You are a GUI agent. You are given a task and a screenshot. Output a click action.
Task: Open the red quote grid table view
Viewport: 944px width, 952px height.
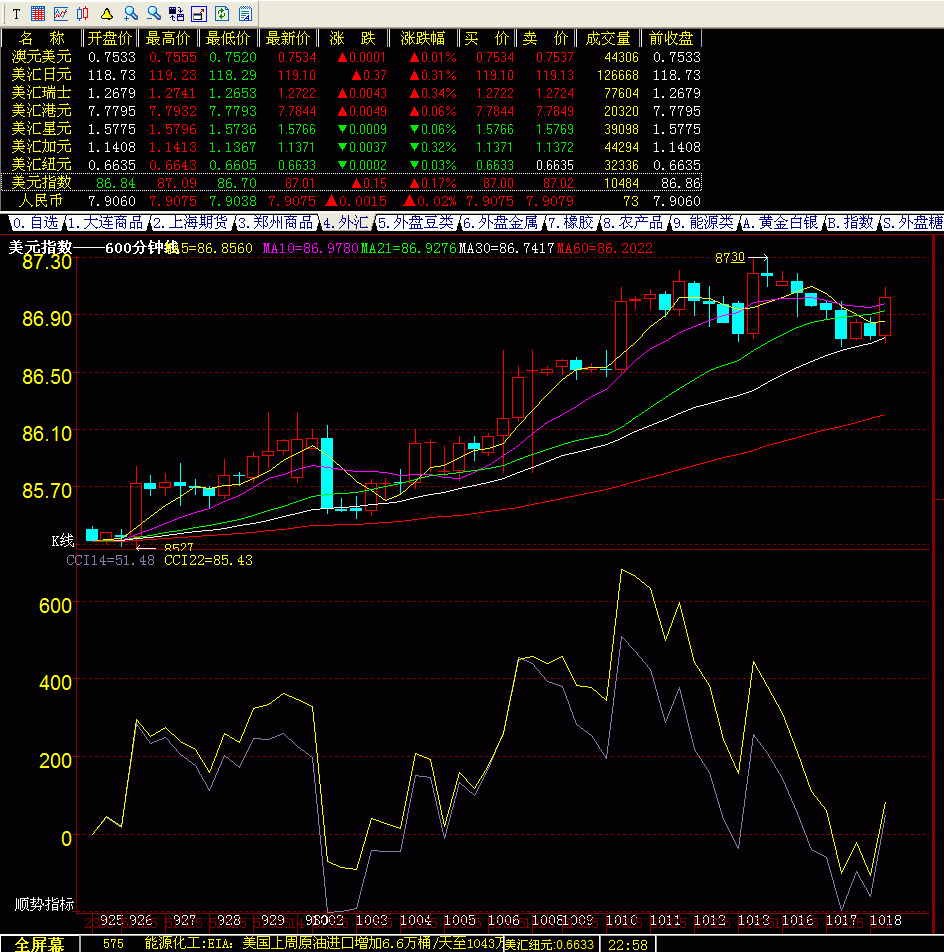click(38, 13)
